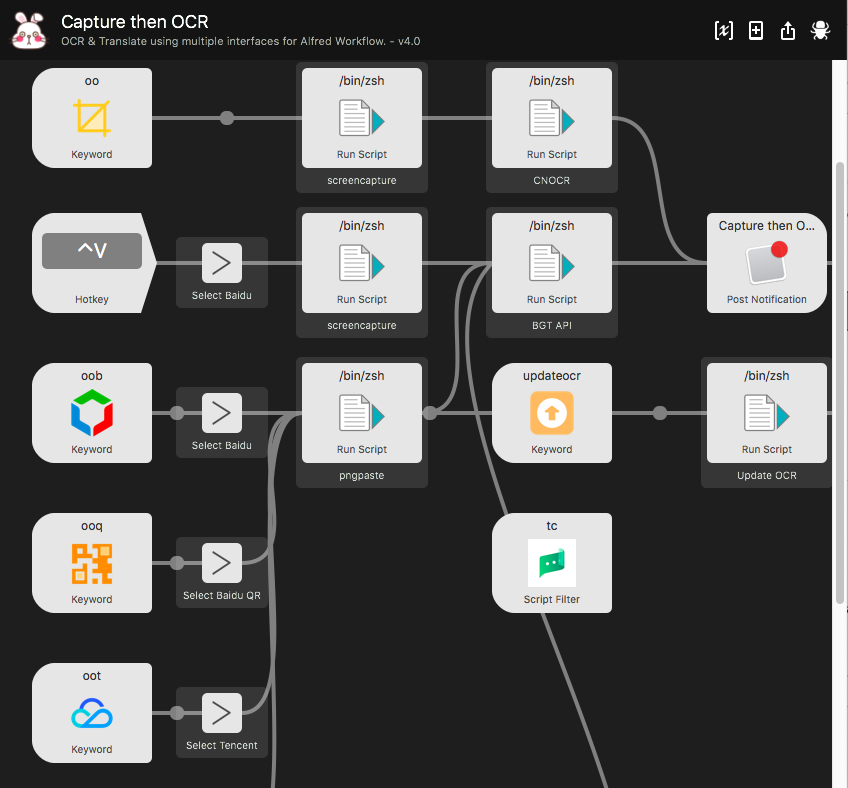
Task: Open the debugger bug icon
Action: [x=820, y=30]
